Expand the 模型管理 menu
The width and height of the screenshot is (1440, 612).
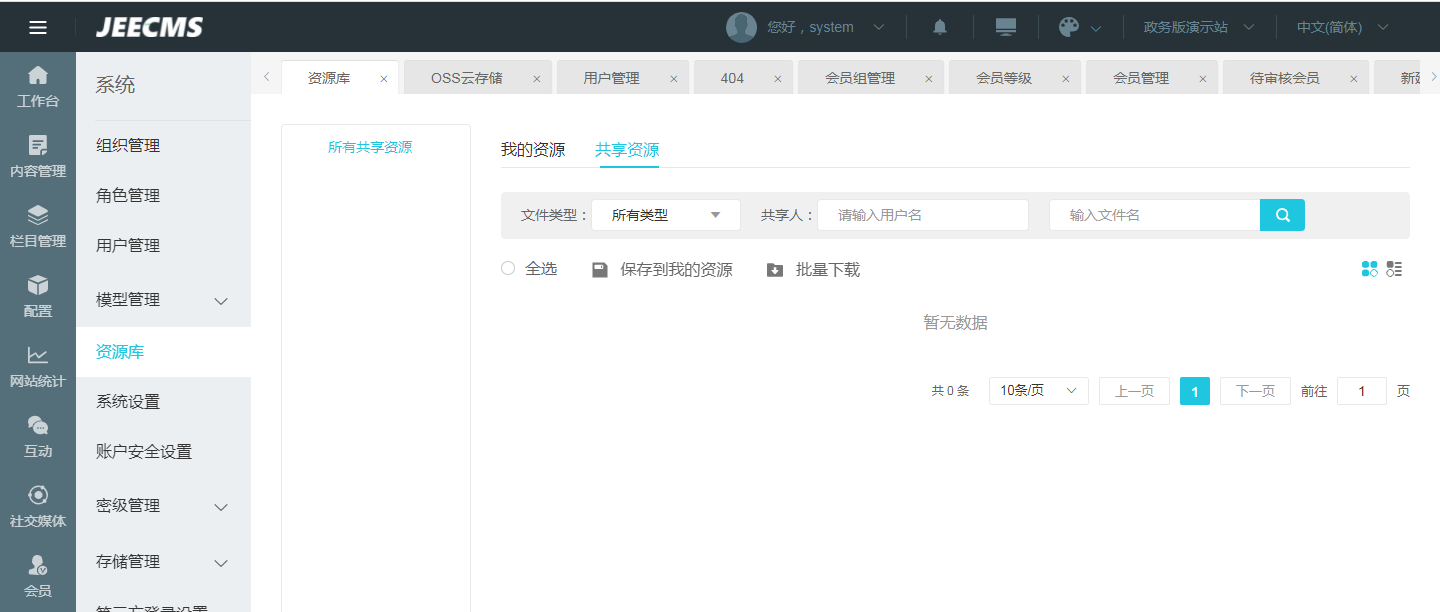tap(163, 300)
